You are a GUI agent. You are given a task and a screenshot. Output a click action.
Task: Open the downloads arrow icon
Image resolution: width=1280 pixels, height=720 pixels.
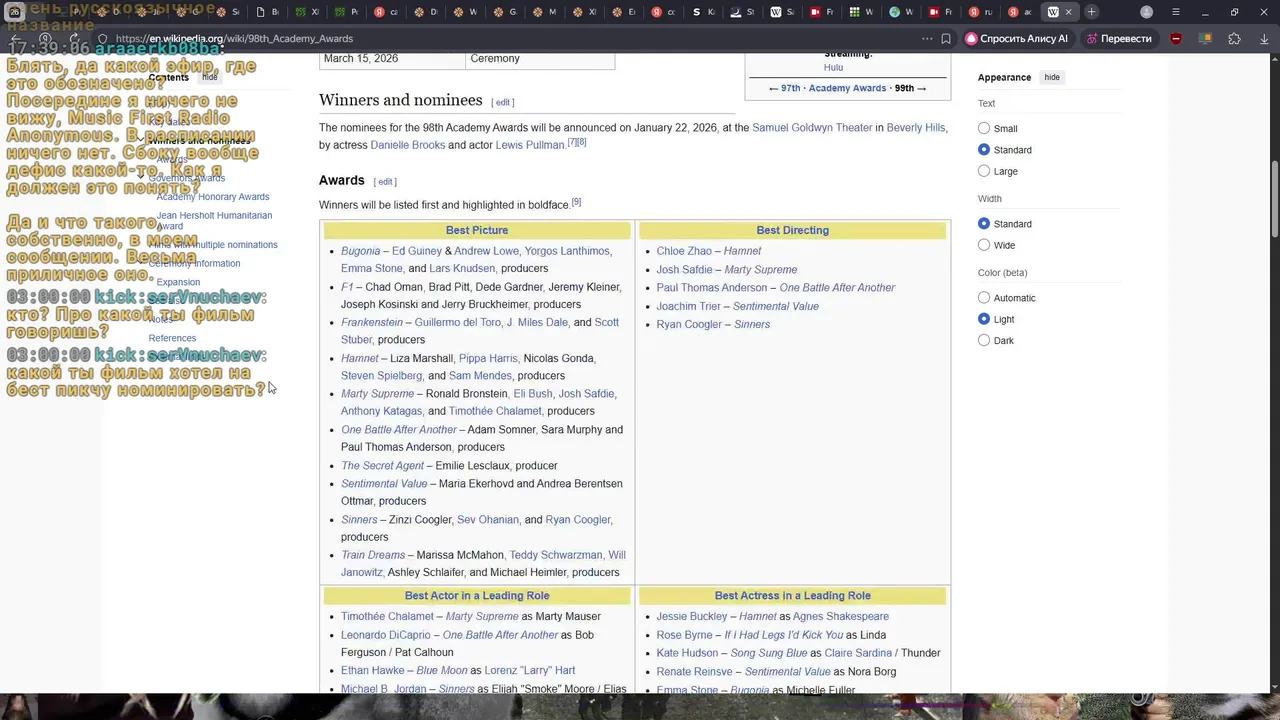[1264, 39]
